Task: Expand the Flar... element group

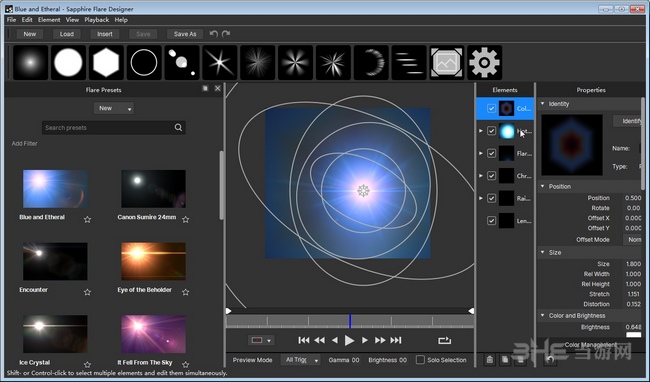Action: pyautogui.click(x=481, y=153)
